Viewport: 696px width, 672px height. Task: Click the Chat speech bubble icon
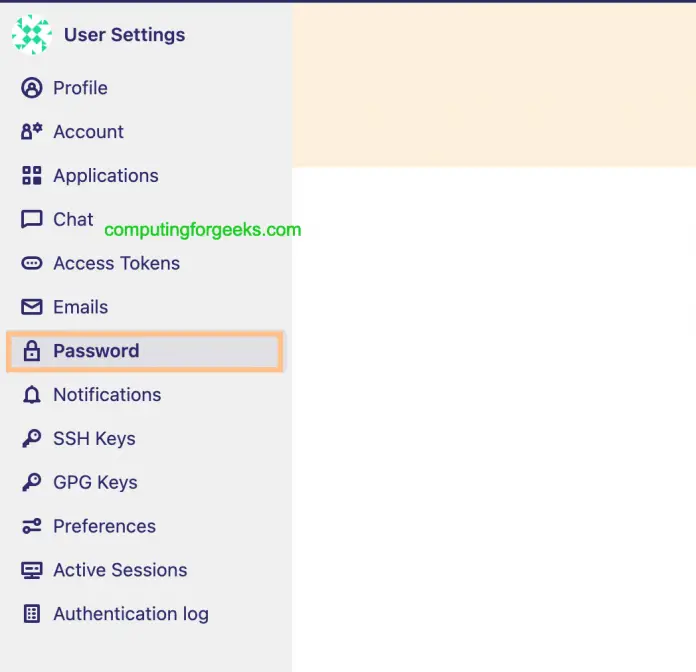pyautogui.click(x=32, y=220)
